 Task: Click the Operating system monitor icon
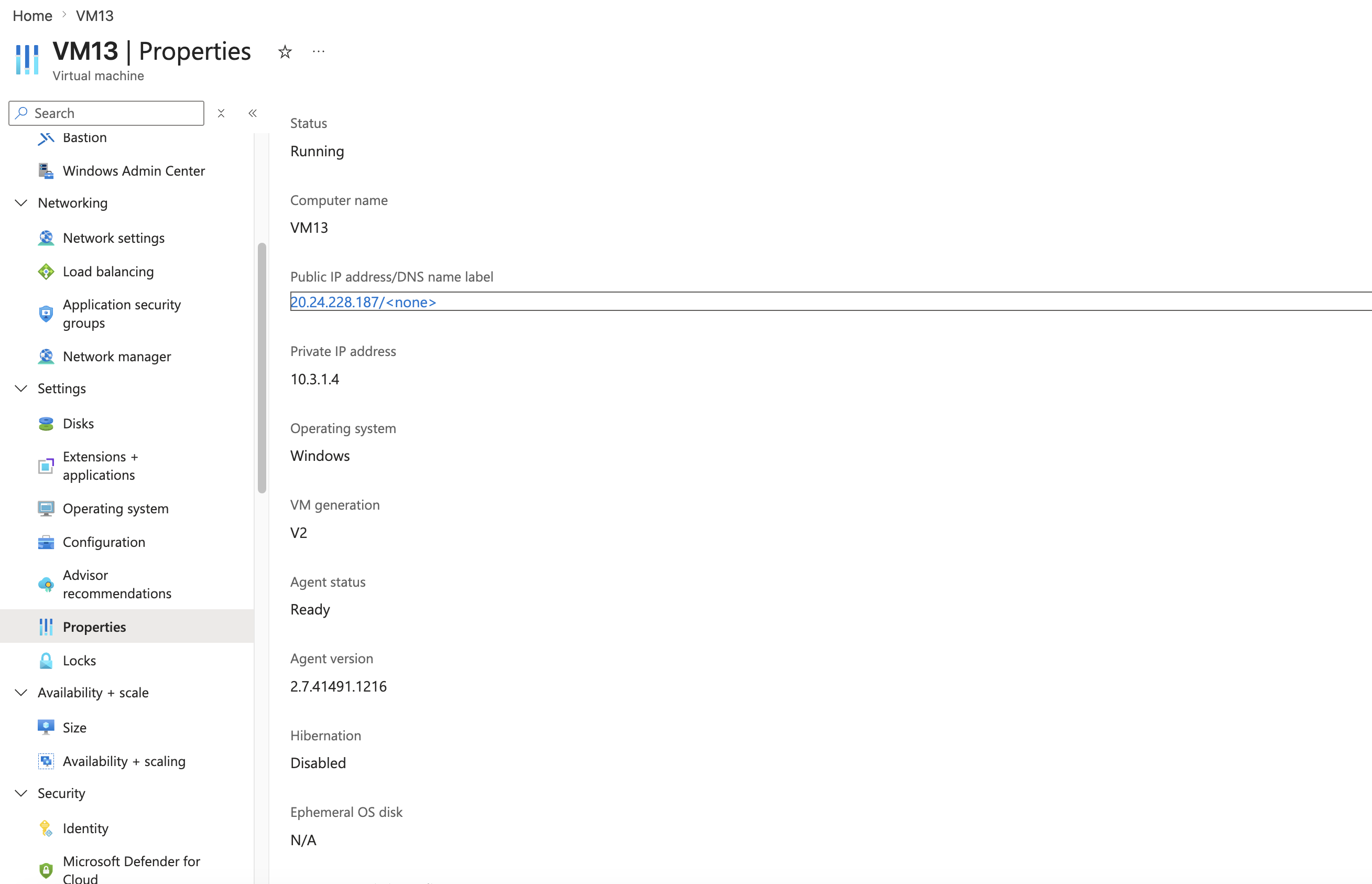pyautogui.click(x=46, y=509)
